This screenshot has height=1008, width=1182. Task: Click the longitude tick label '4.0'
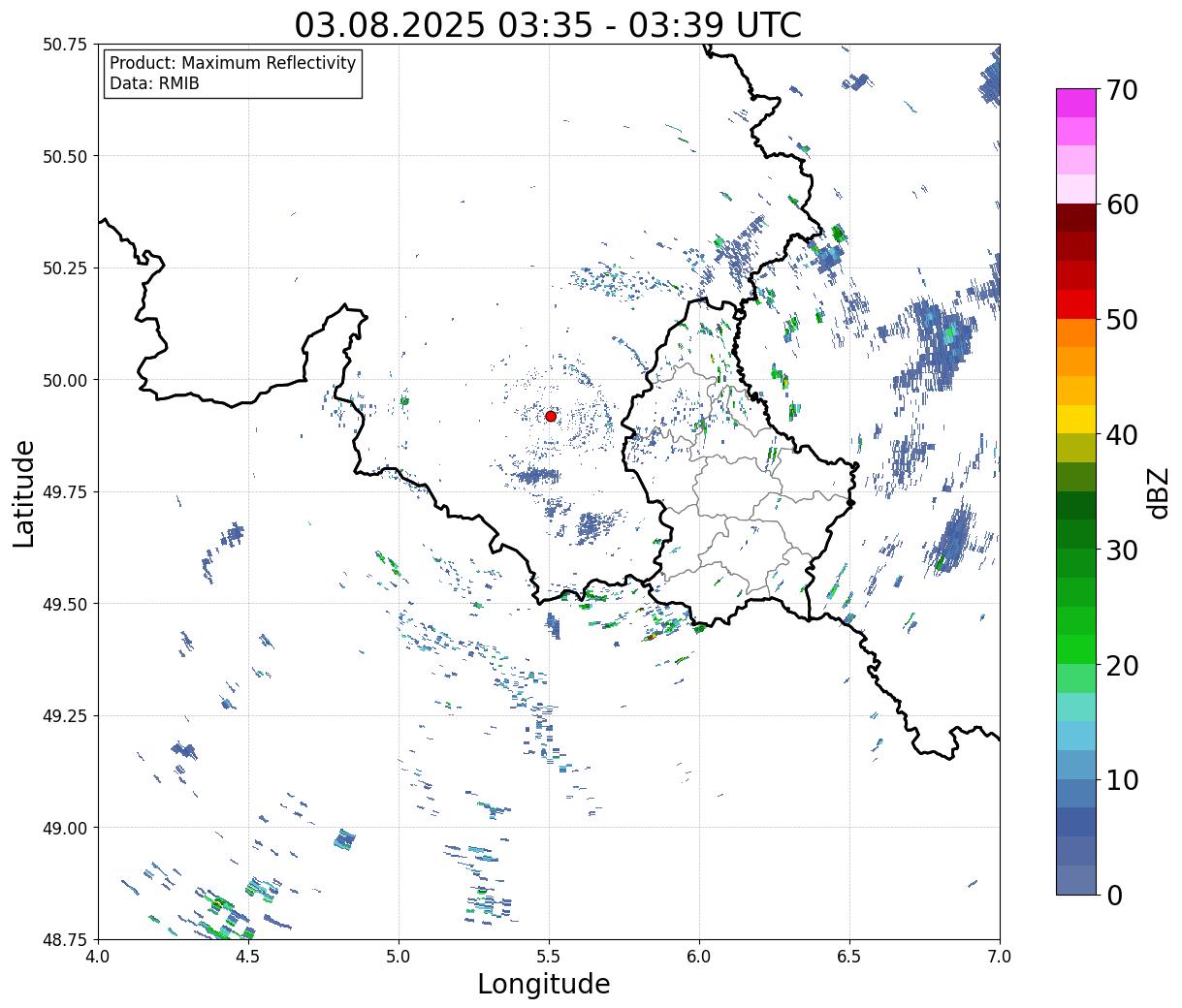click(98, 957)
